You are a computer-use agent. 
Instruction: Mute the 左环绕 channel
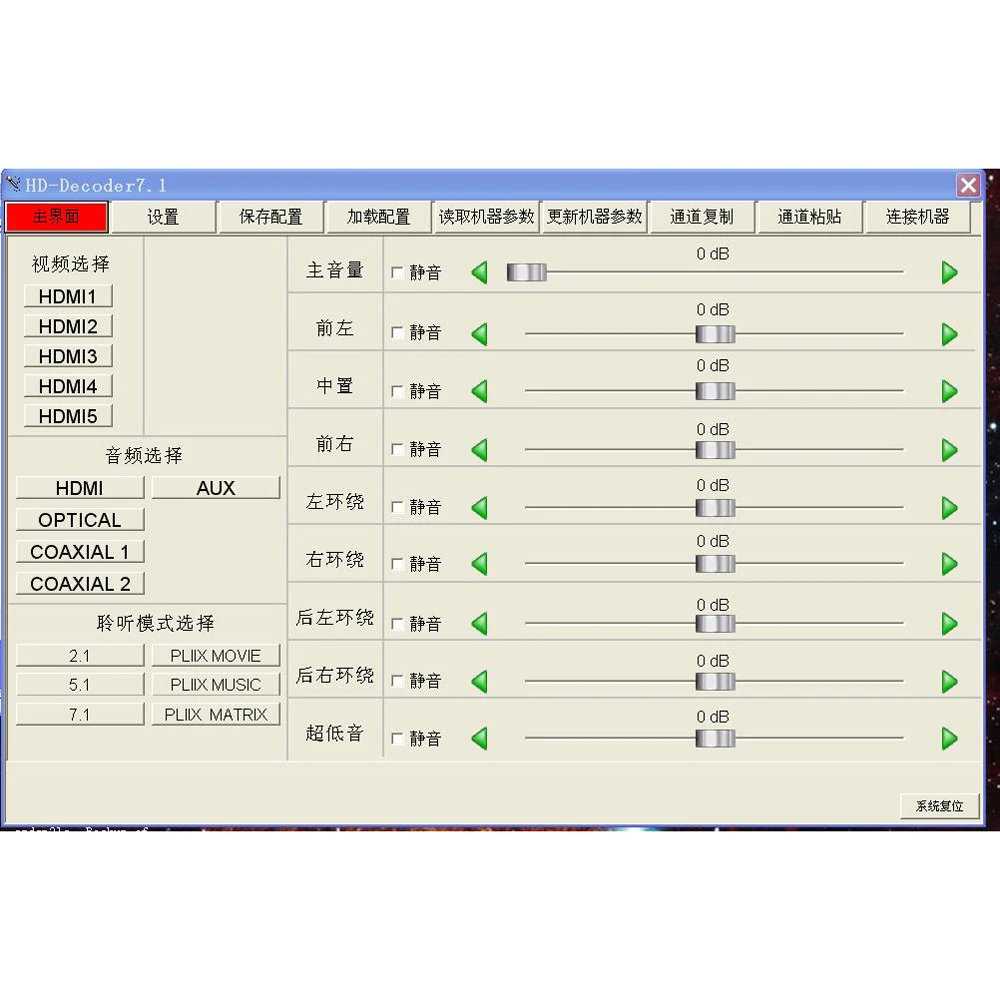pyautogui.click(x=397, y=507)
